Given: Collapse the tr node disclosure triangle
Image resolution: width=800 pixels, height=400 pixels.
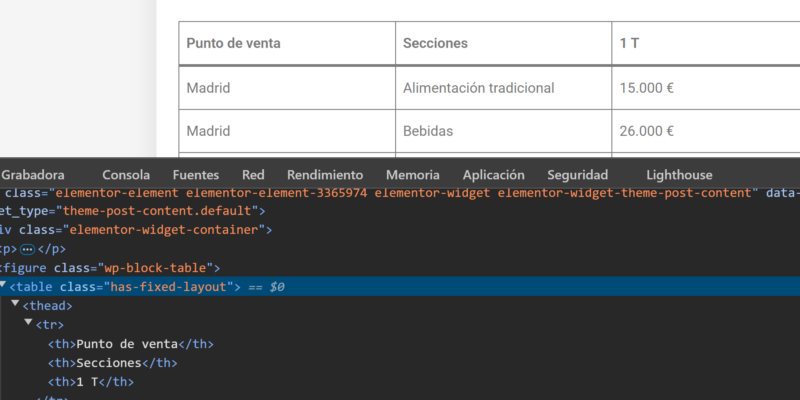Looking at the screenshot, I should coord(28,324).
